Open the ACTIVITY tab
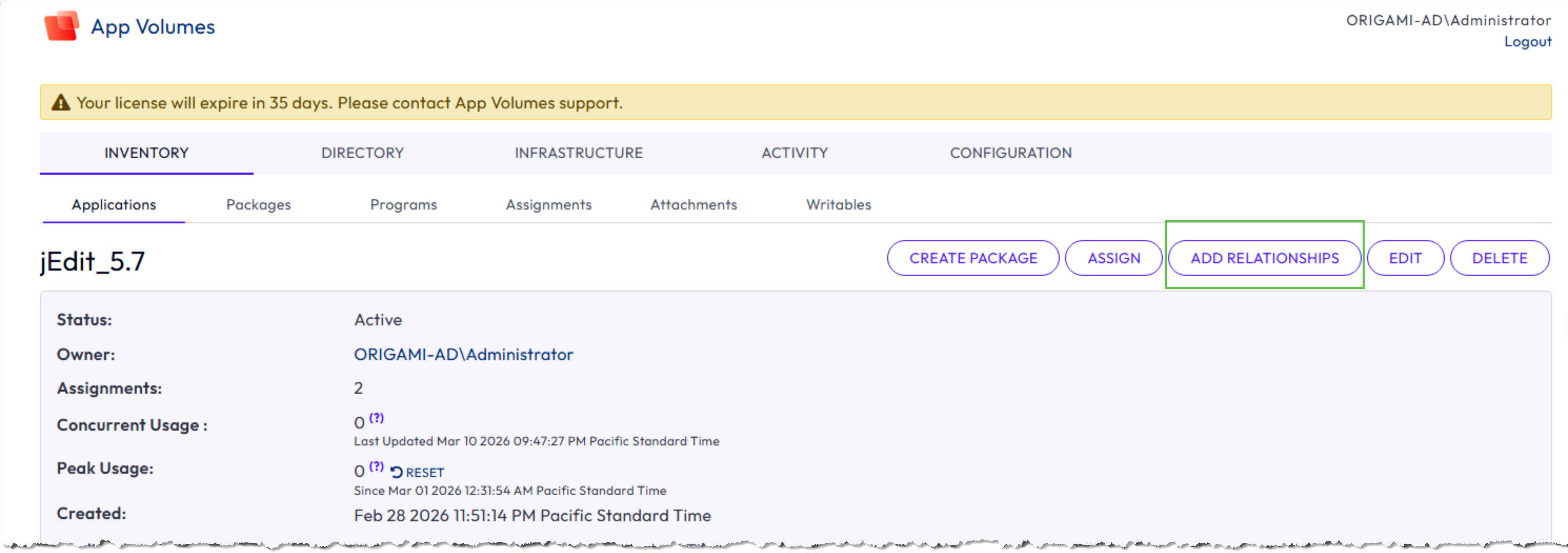This screenshot has height=553, width=1568. coord(794,153)
